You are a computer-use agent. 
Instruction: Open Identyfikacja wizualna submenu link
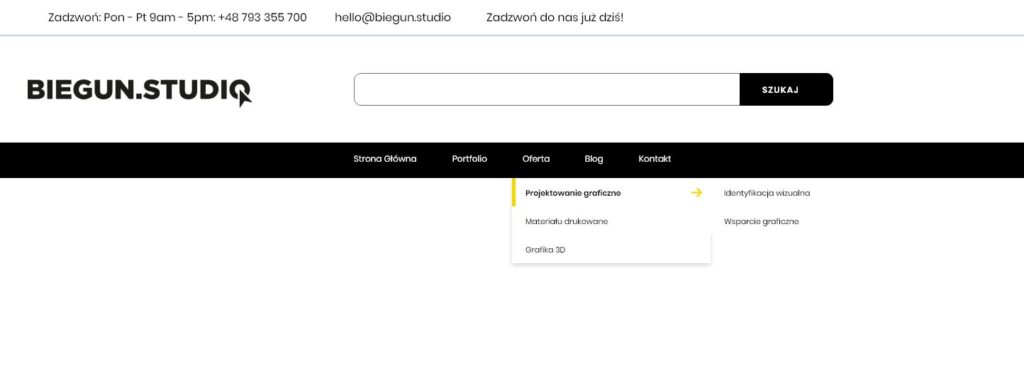tap(767, 193)
